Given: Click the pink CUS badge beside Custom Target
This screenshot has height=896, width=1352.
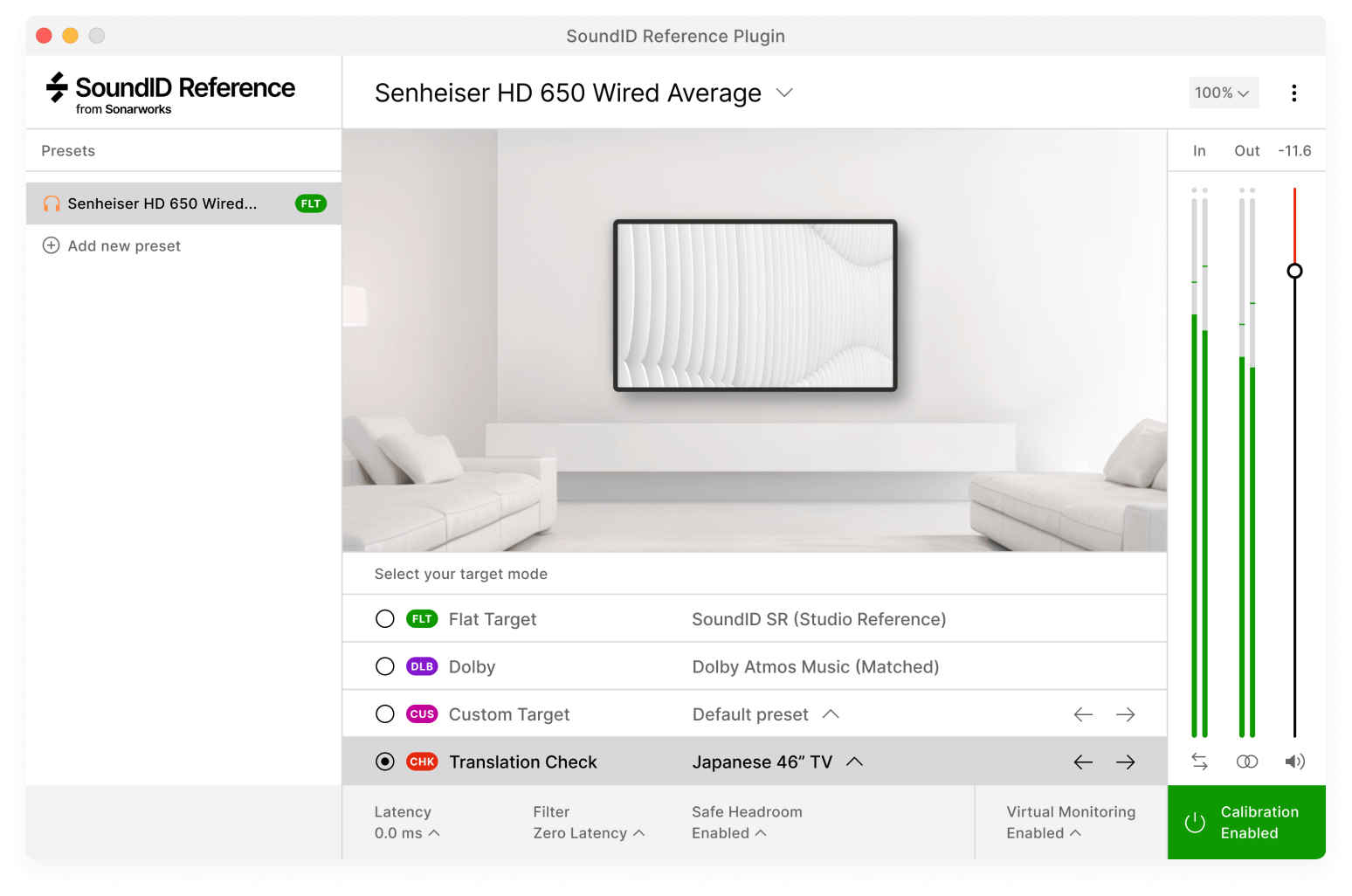Looking at the screenshot, I should point(422,713).
